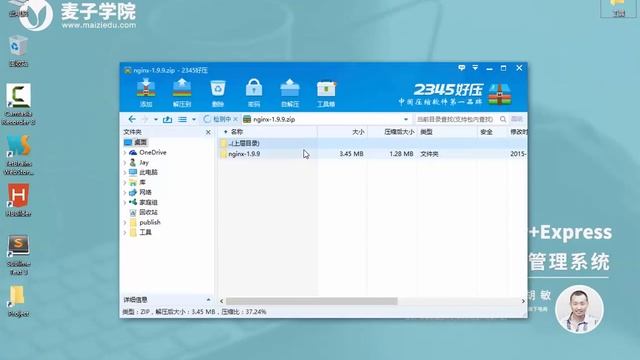
Task: Open the view mode dropdown arrow
Action: (194, 120)
